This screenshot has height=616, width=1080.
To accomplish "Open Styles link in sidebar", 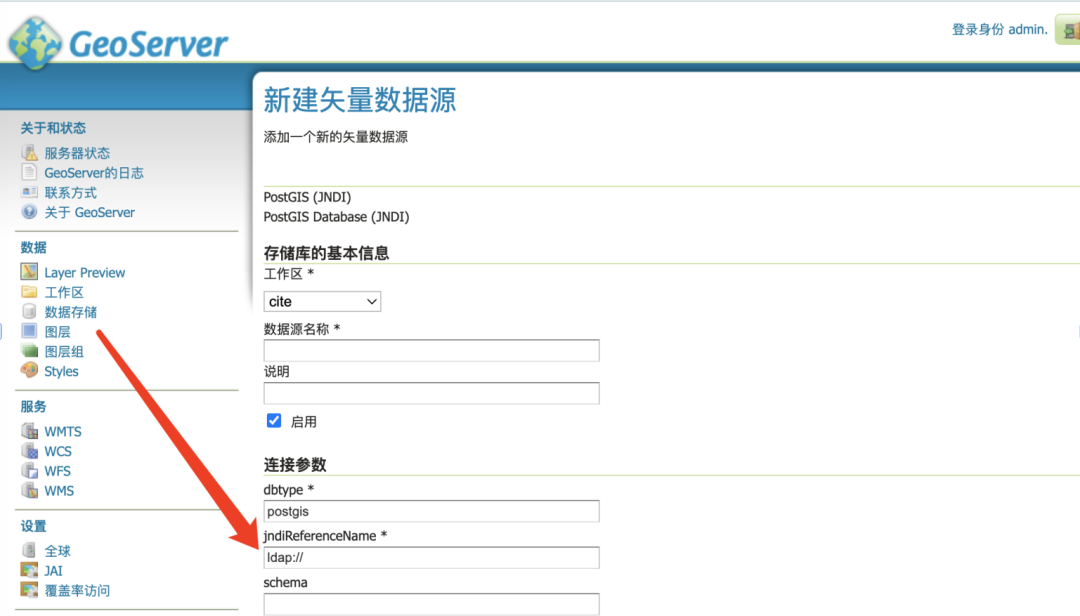I will pos(61,371).
